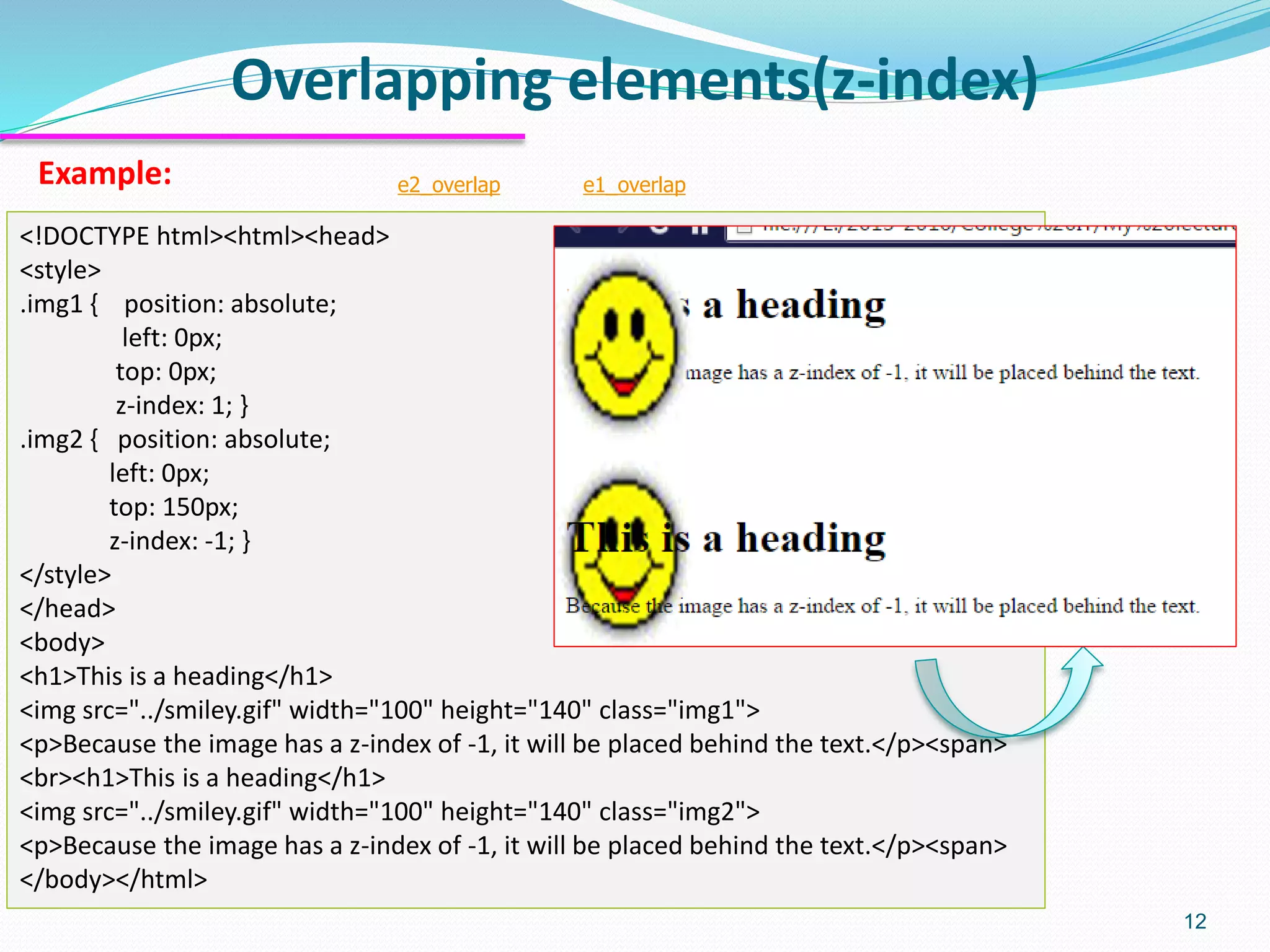
Task: Click the '.img2 { position: absolute;' line
Action: [175, 439]
